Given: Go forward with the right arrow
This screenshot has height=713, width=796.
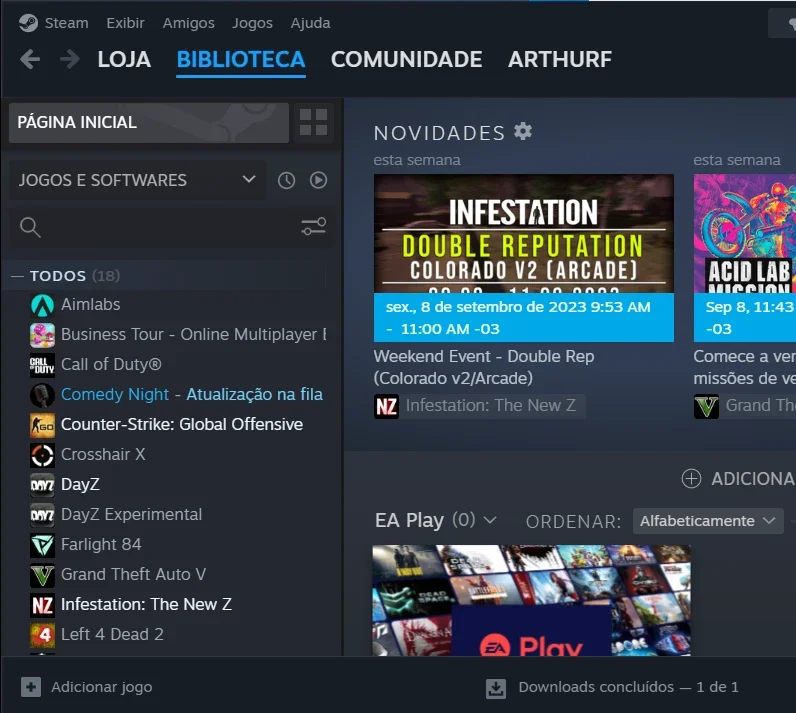Looking at the screenshot, I should tap(70, 59).
